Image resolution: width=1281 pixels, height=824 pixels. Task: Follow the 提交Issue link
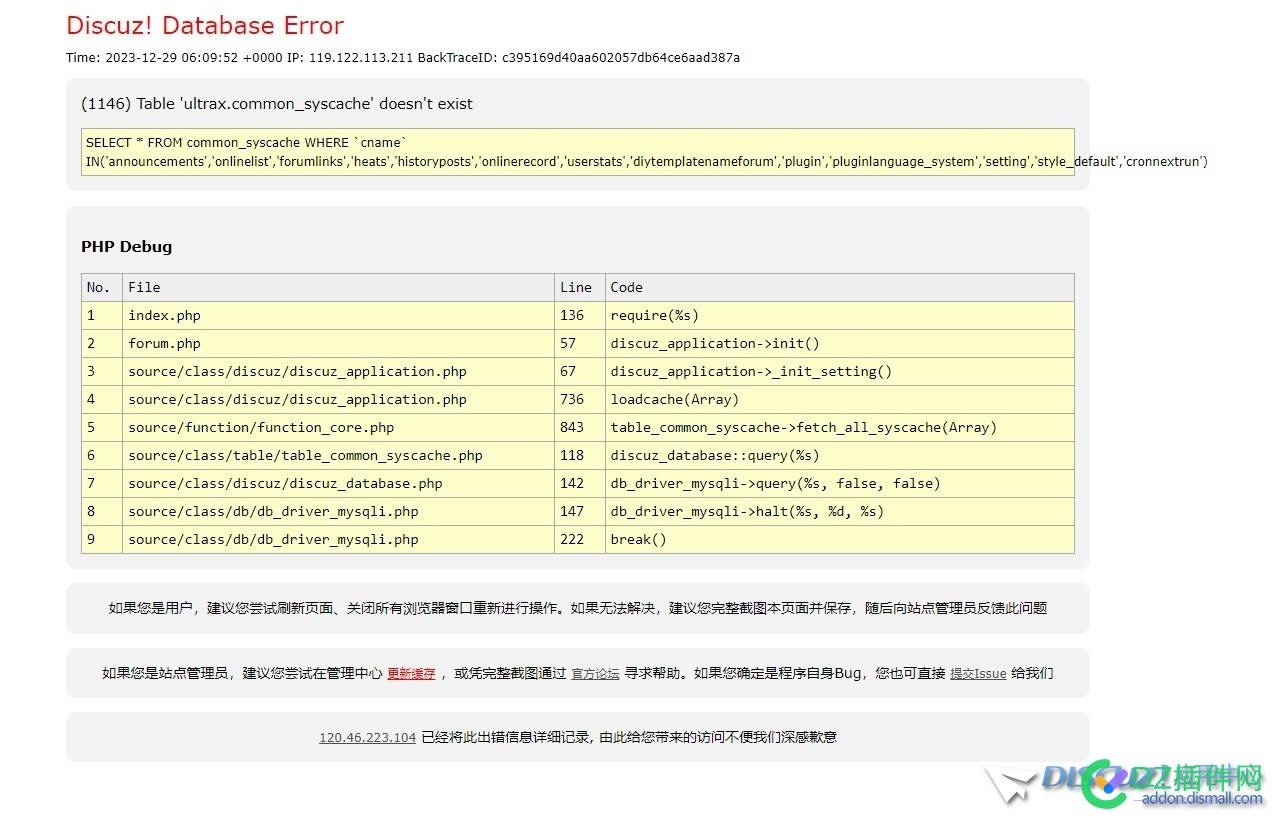click(978, 674)
